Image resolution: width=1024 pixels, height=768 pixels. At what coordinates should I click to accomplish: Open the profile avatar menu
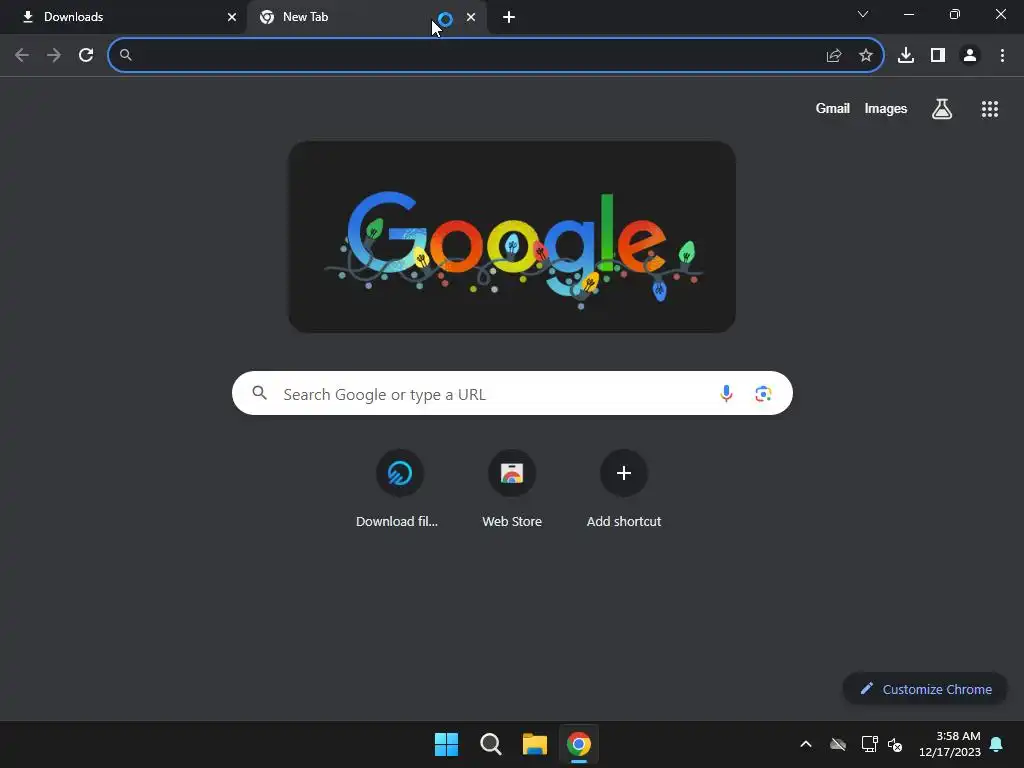pos(970,56)
